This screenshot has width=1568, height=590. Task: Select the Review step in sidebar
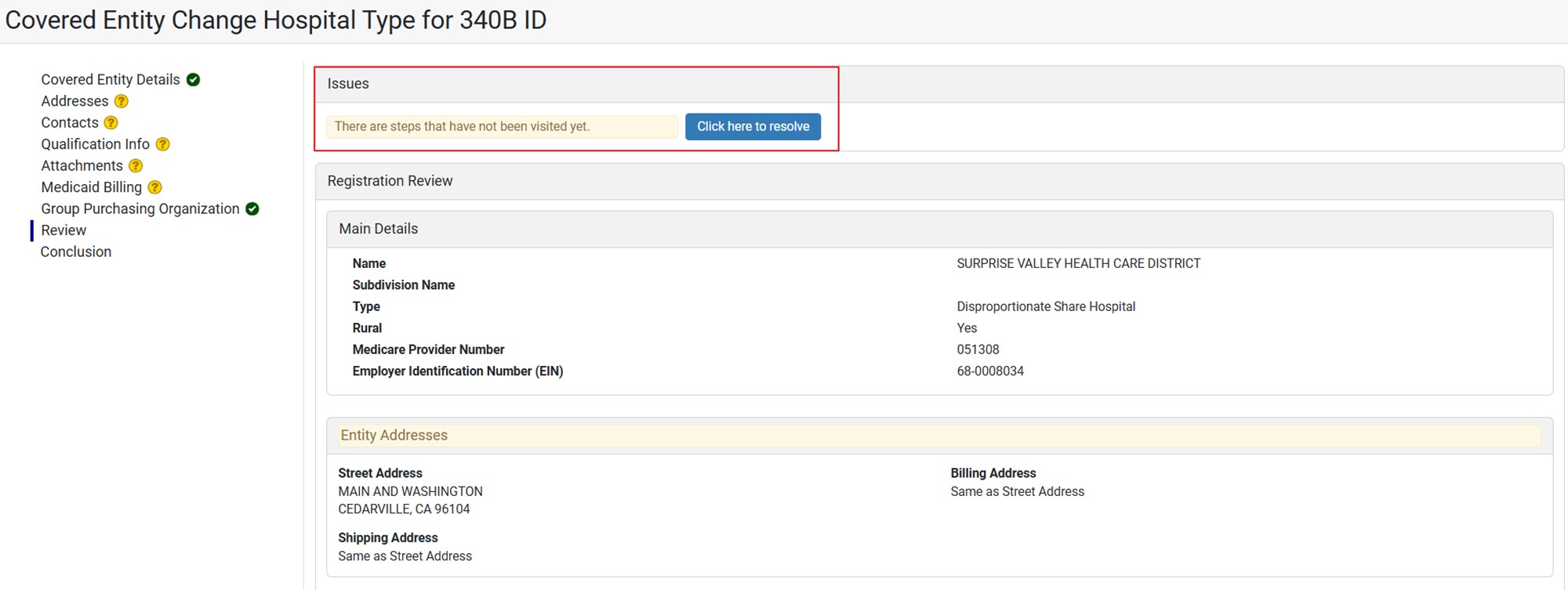pyautogui.click(x=64, y=230)
